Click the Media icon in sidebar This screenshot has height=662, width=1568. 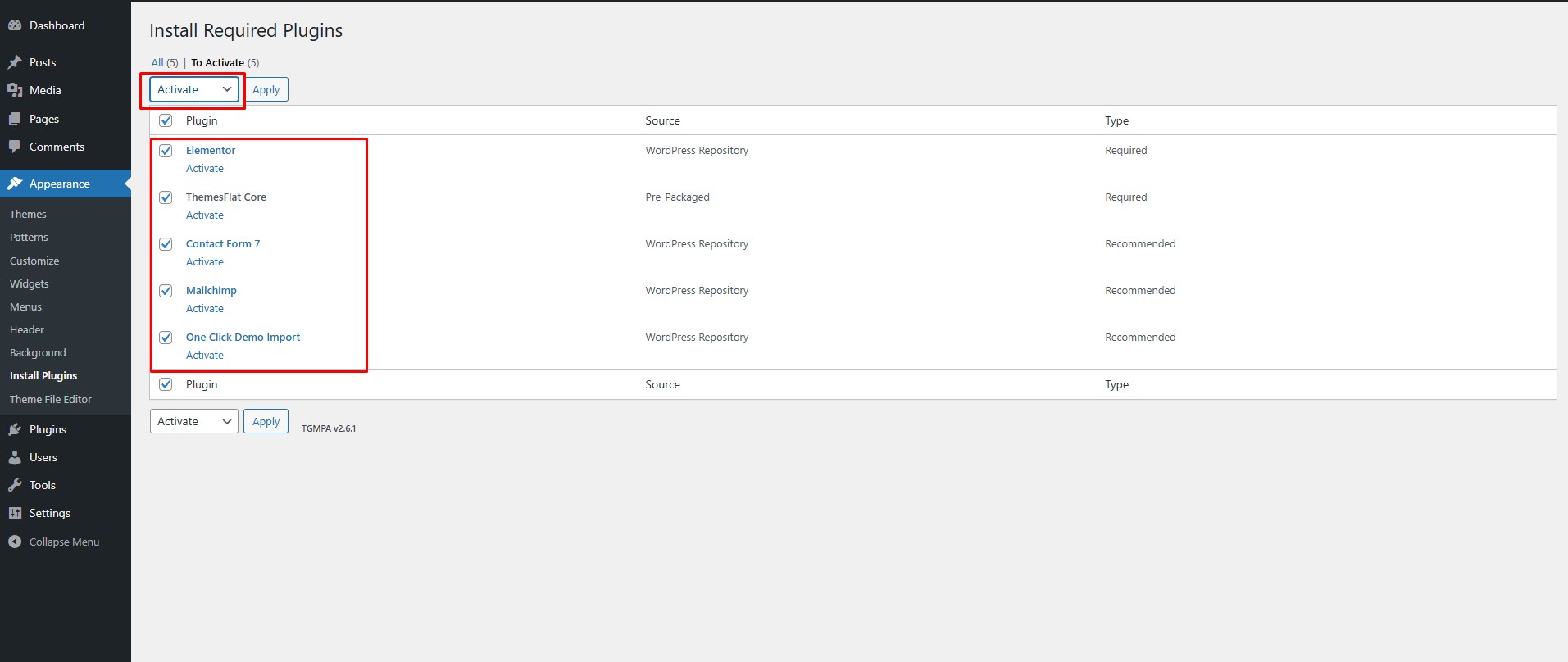click(x=15, y=90)
